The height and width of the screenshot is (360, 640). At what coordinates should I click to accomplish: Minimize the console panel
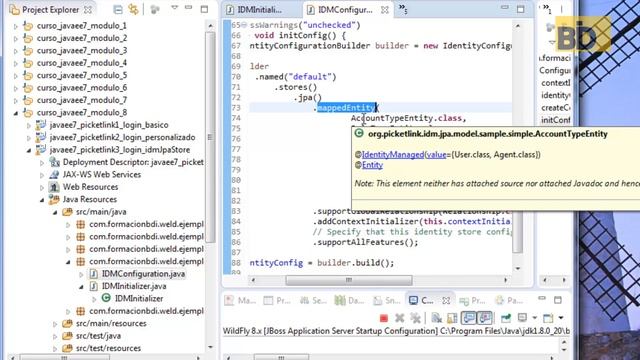click(x=542, y=299)
